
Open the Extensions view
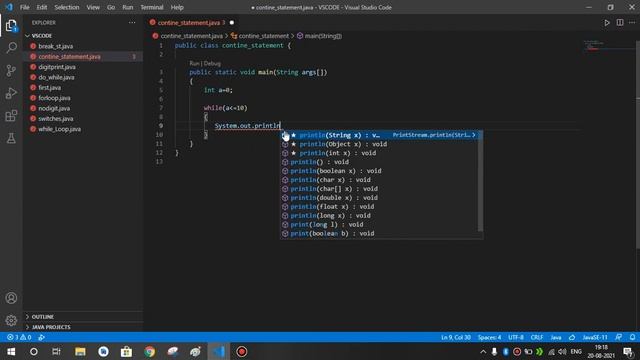(x=11, y=116)
